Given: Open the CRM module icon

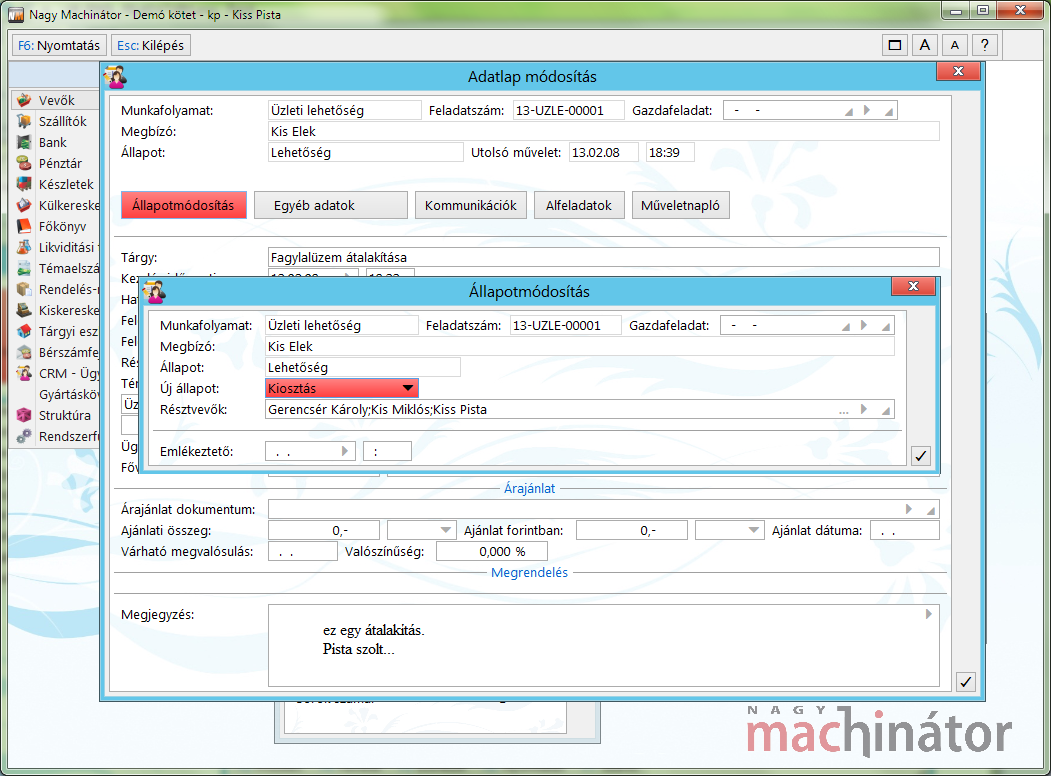Looking at the screenshot, I should 24,373.
